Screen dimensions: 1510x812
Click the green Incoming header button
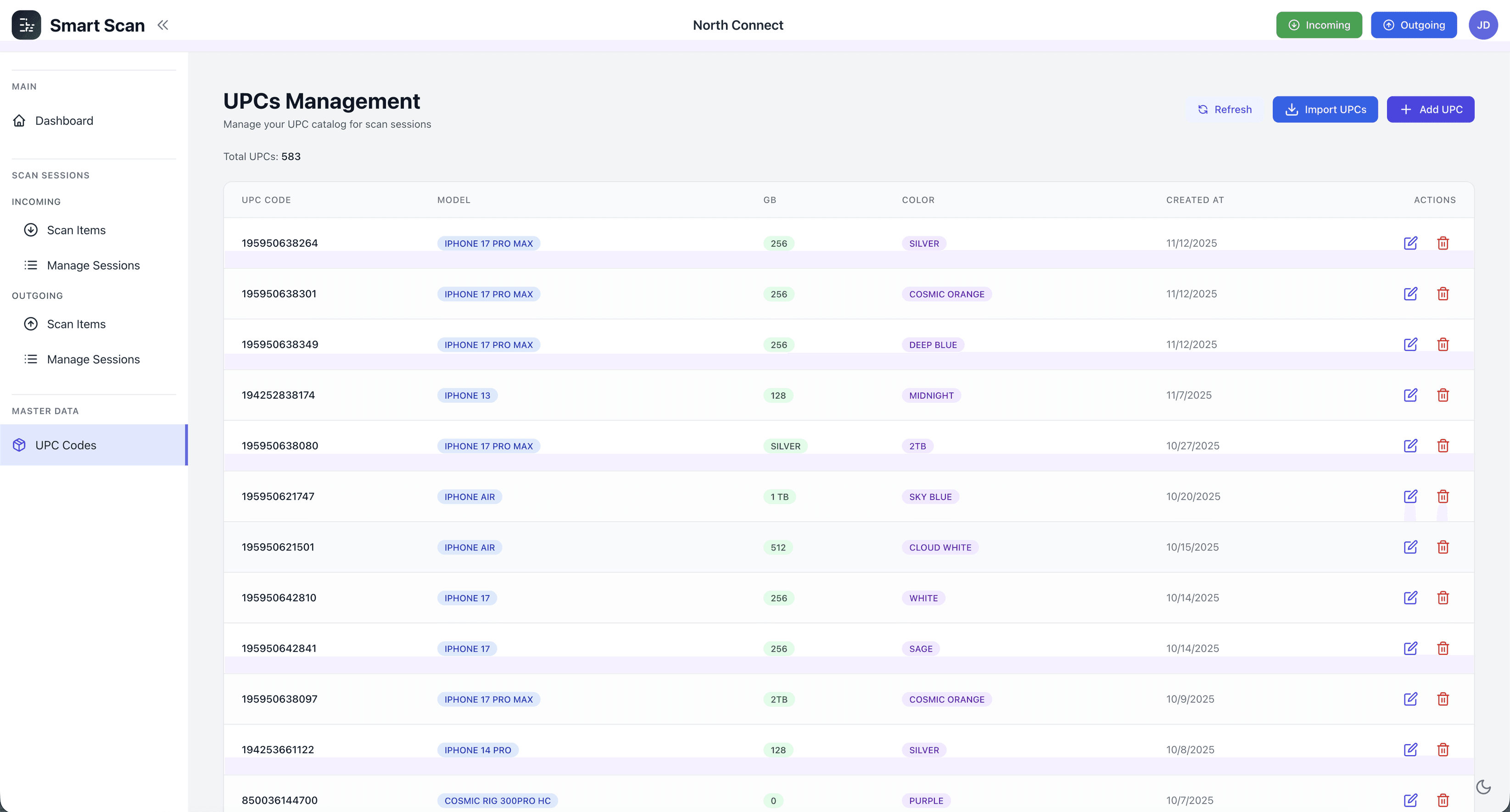[1318, 25]
